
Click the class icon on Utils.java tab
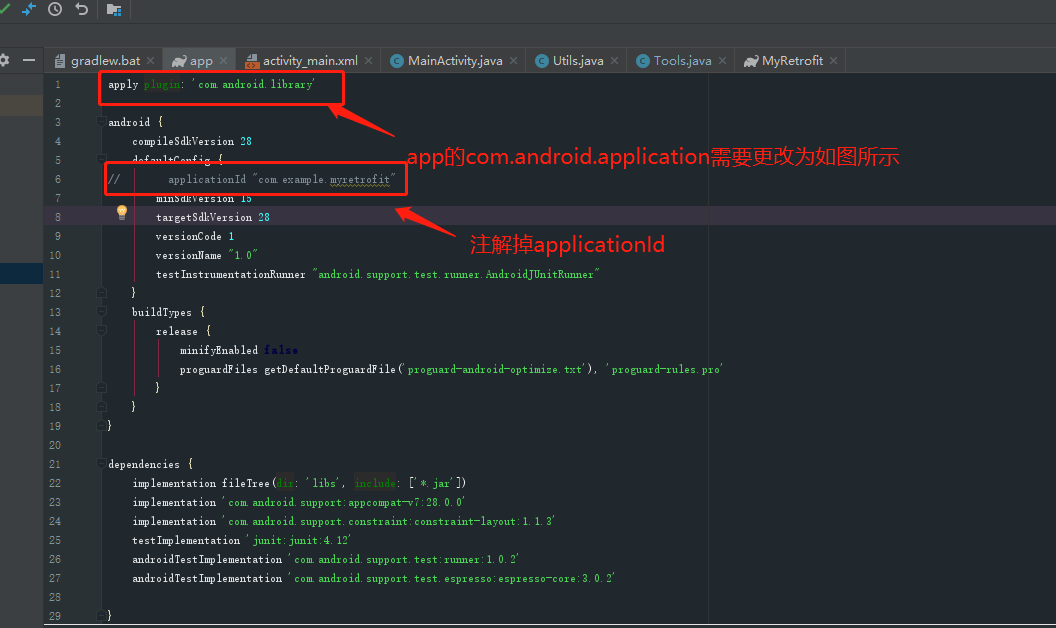(541, 61)
